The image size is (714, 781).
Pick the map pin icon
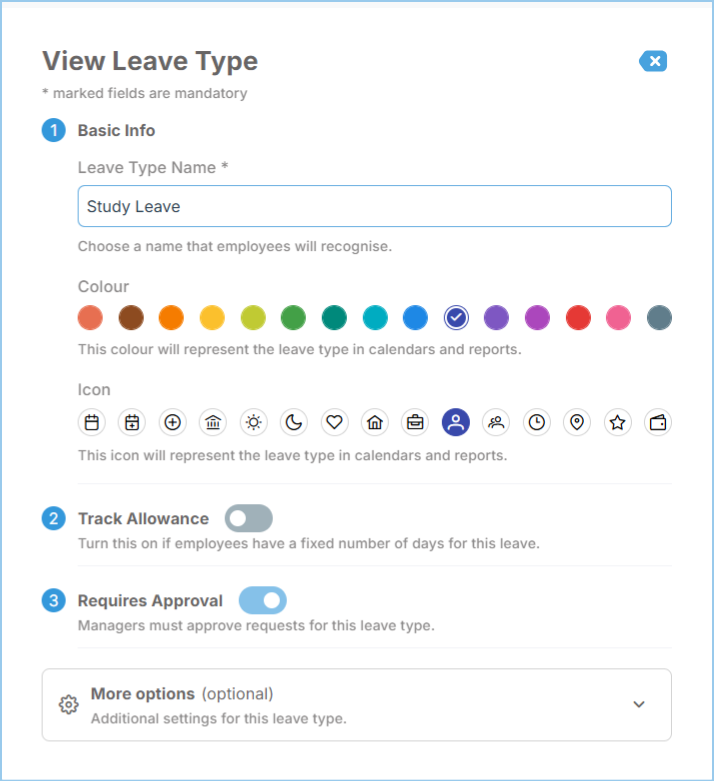577,422
